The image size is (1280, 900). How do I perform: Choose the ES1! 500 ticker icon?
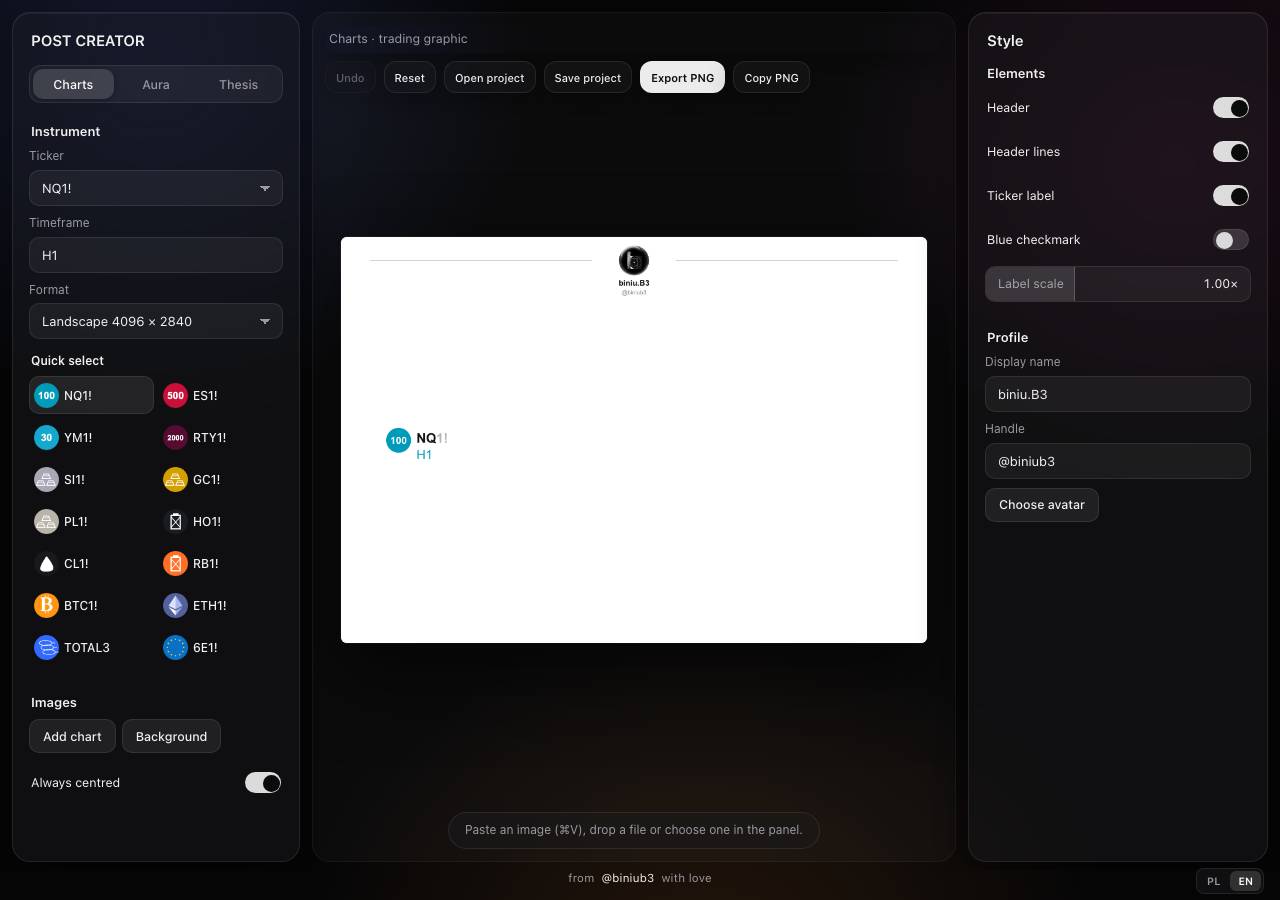[x=175, y=395]
